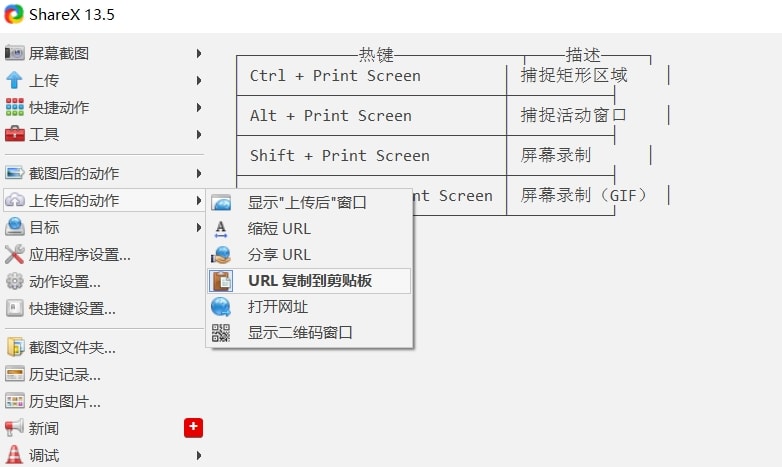Click the 动作设置 gear icon
Viewport: 782px width, 467px height.
[x=14, y=281]
